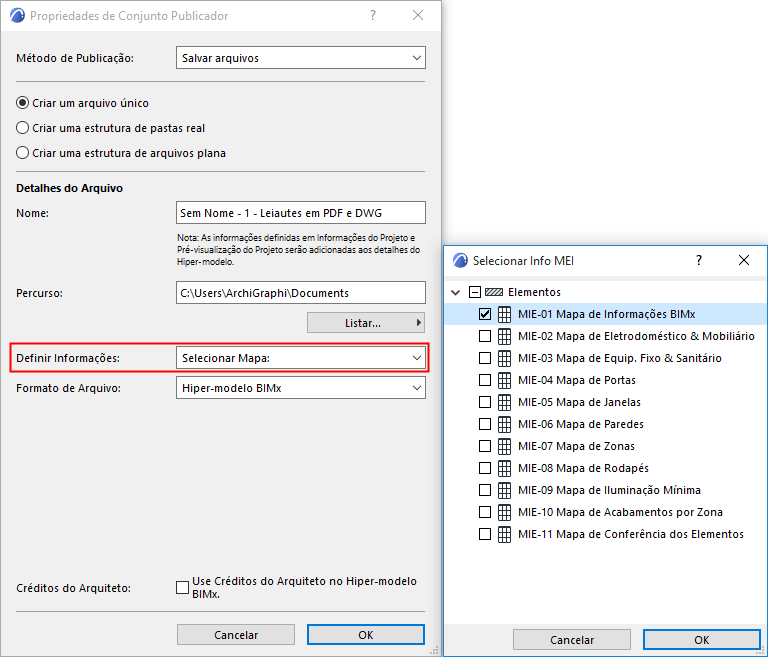Click Archicad logo in Propriedades de Conjunto Publicador

pos(17,16)
